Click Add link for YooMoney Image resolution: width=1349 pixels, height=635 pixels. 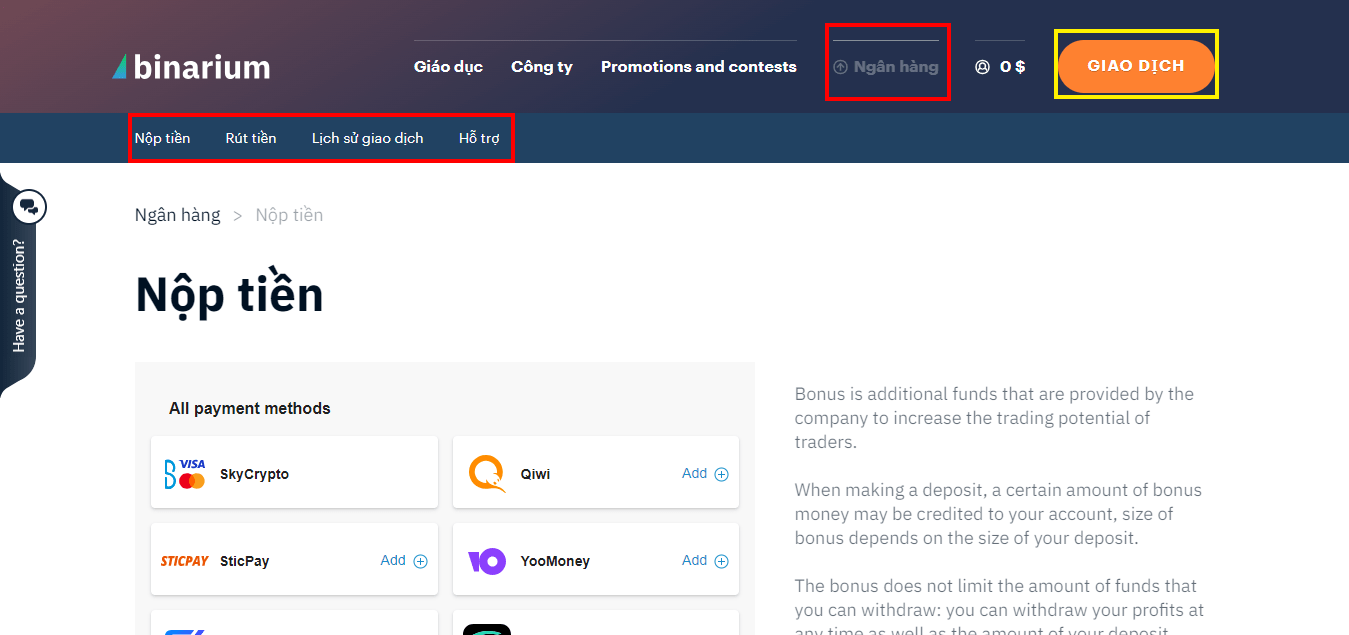coord(694,561)
